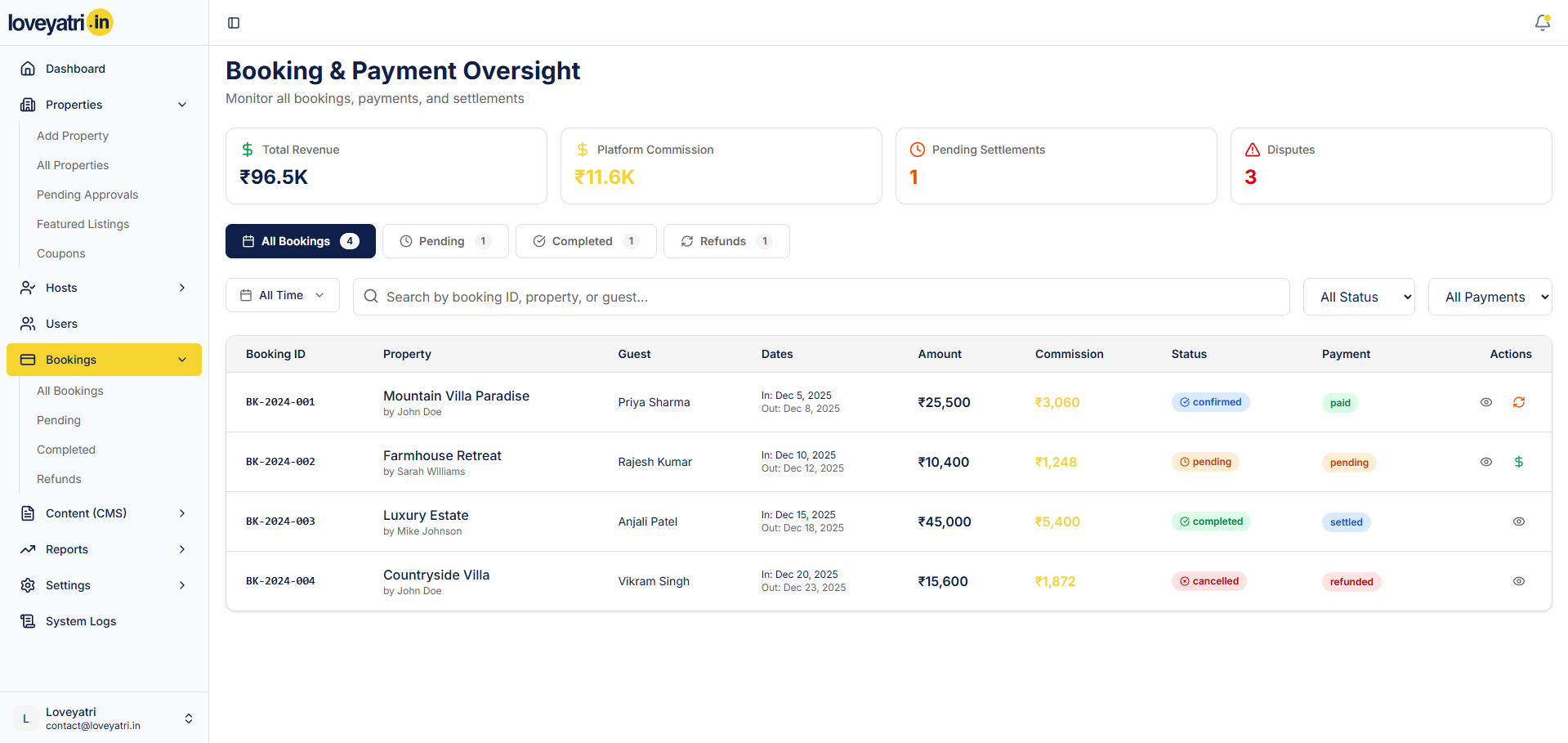Open the All Payments filter dropdown

1489,297
